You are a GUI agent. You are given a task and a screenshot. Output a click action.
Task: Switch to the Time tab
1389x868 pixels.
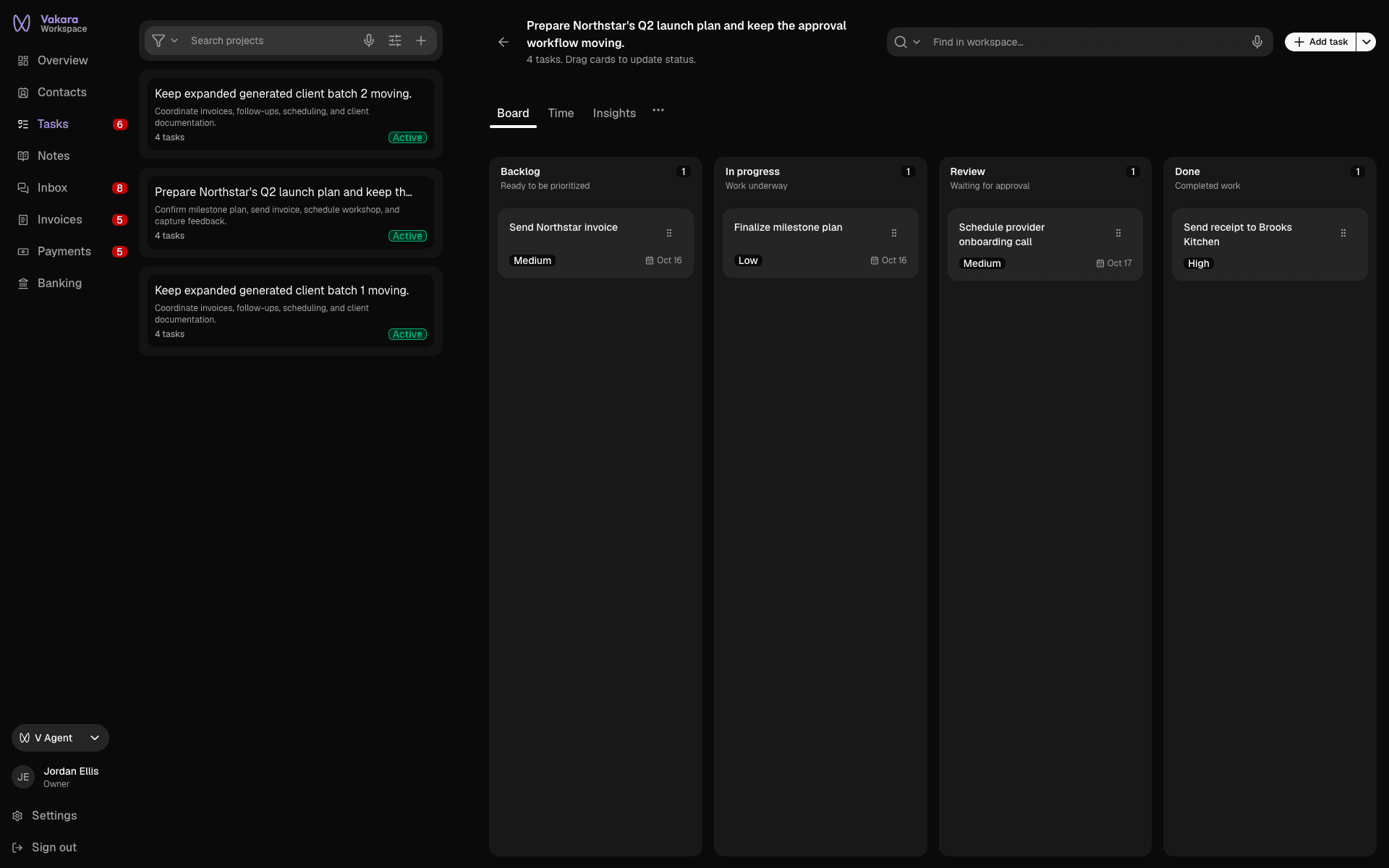(561, 114)
